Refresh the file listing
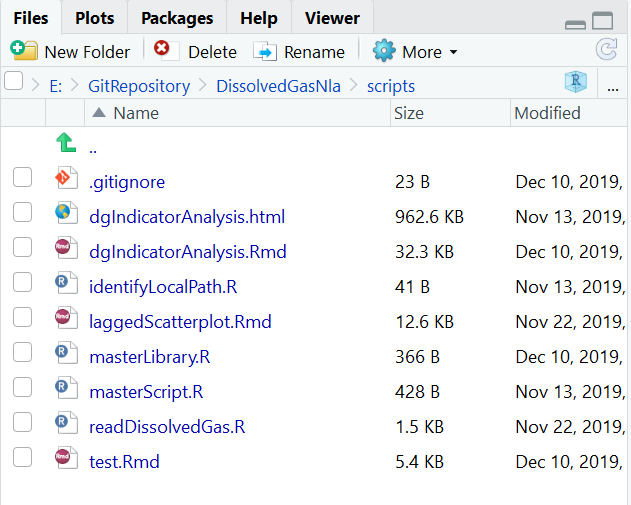 [606, 49]
